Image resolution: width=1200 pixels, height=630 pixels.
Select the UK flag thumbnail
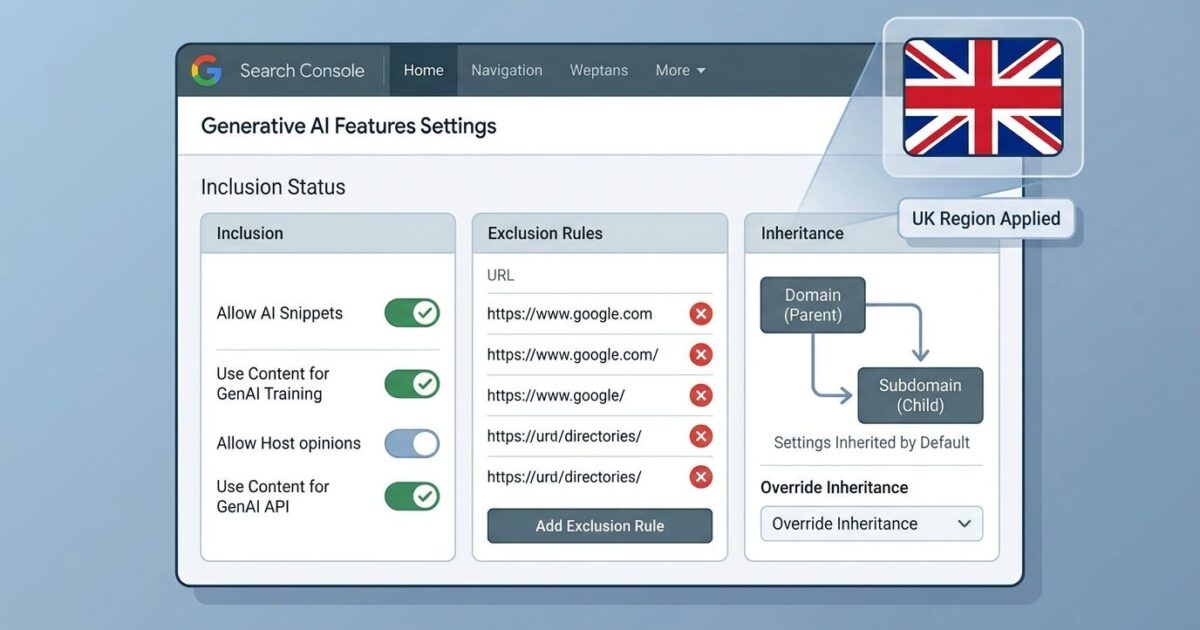click(983, 97)
